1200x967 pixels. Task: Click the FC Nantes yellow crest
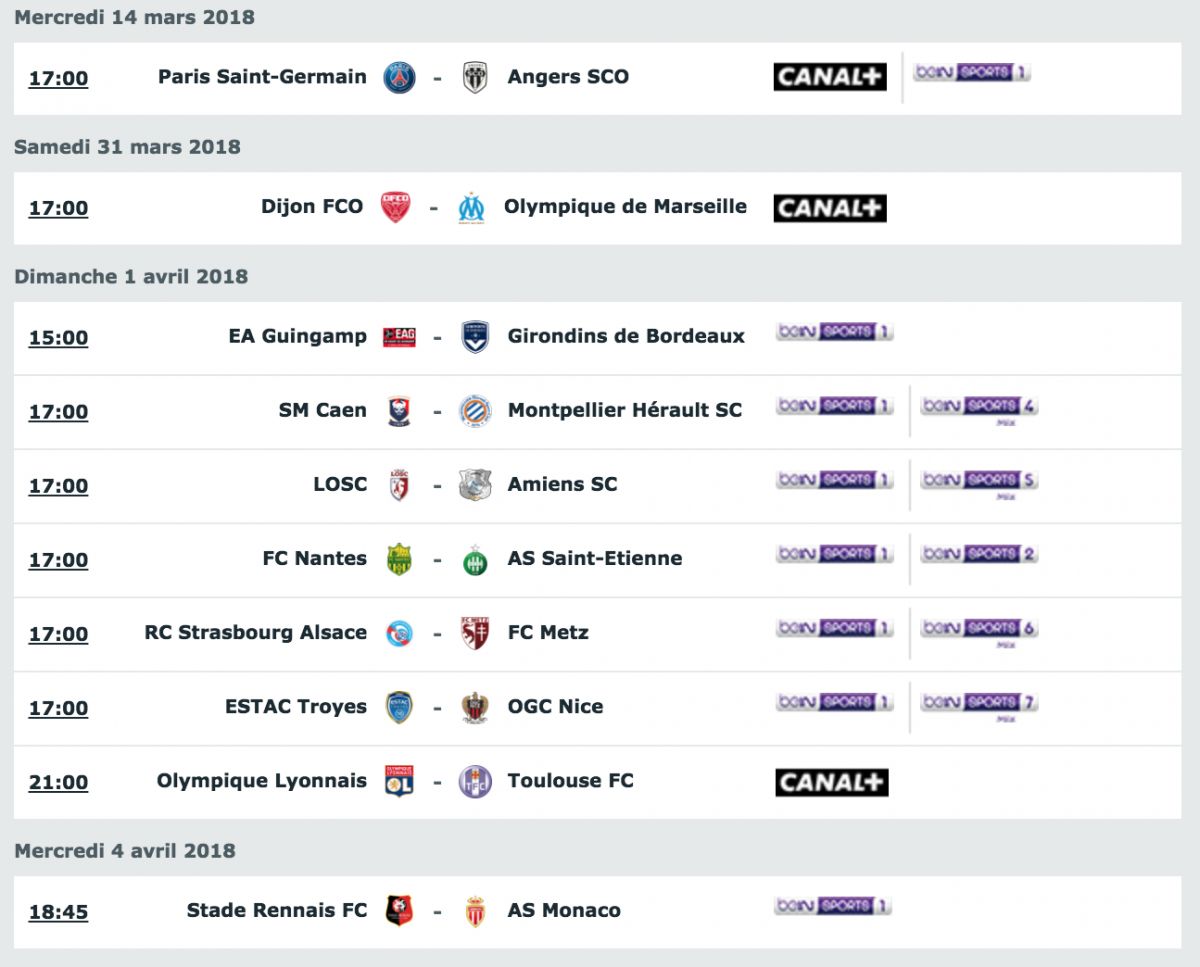tap(400, 559)
